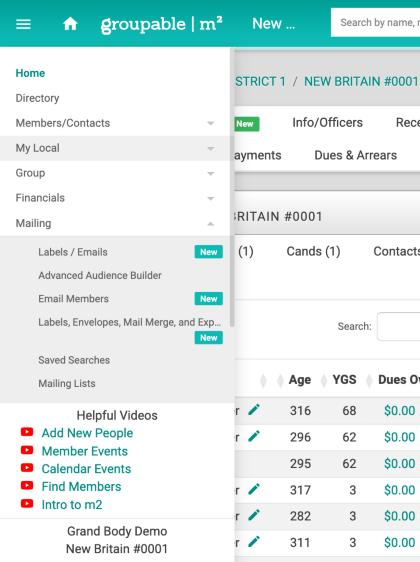Open Advanced Audience Builder
The image size is (420, 562).
(100, 275)
